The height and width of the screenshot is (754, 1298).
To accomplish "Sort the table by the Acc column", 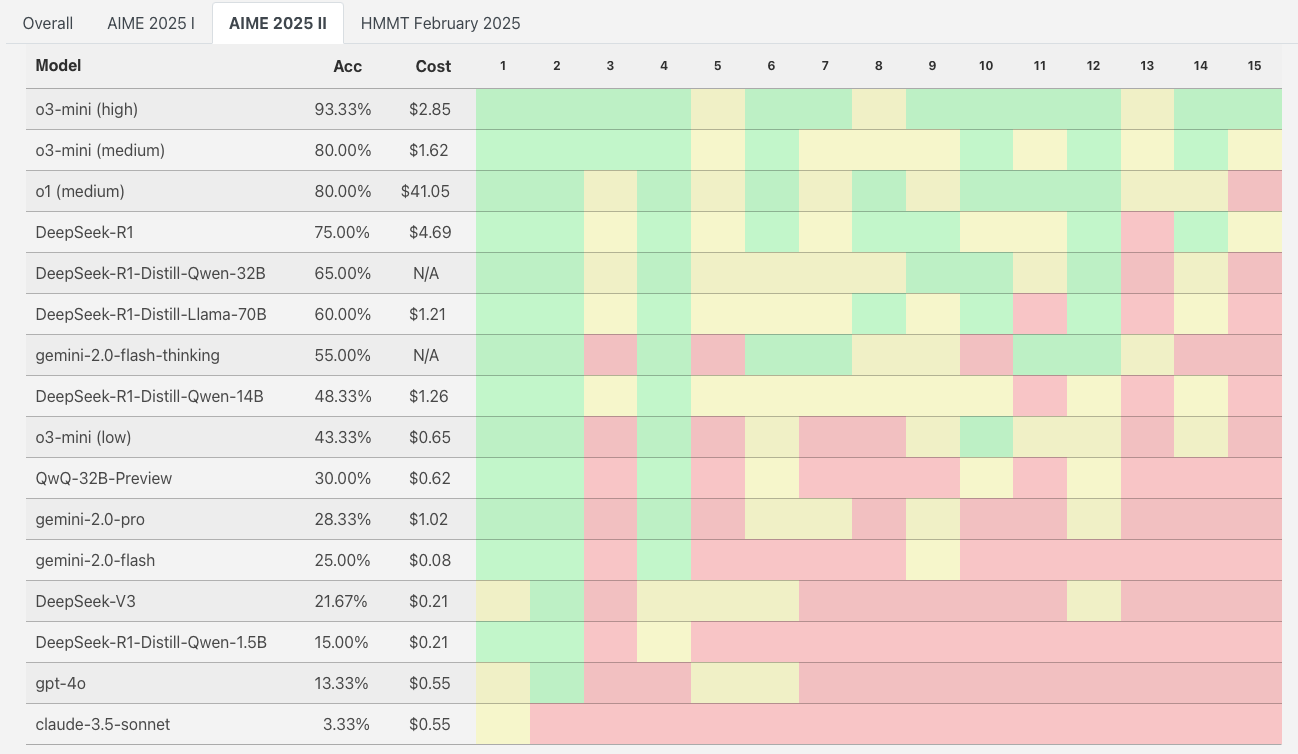I will point(346,66).
